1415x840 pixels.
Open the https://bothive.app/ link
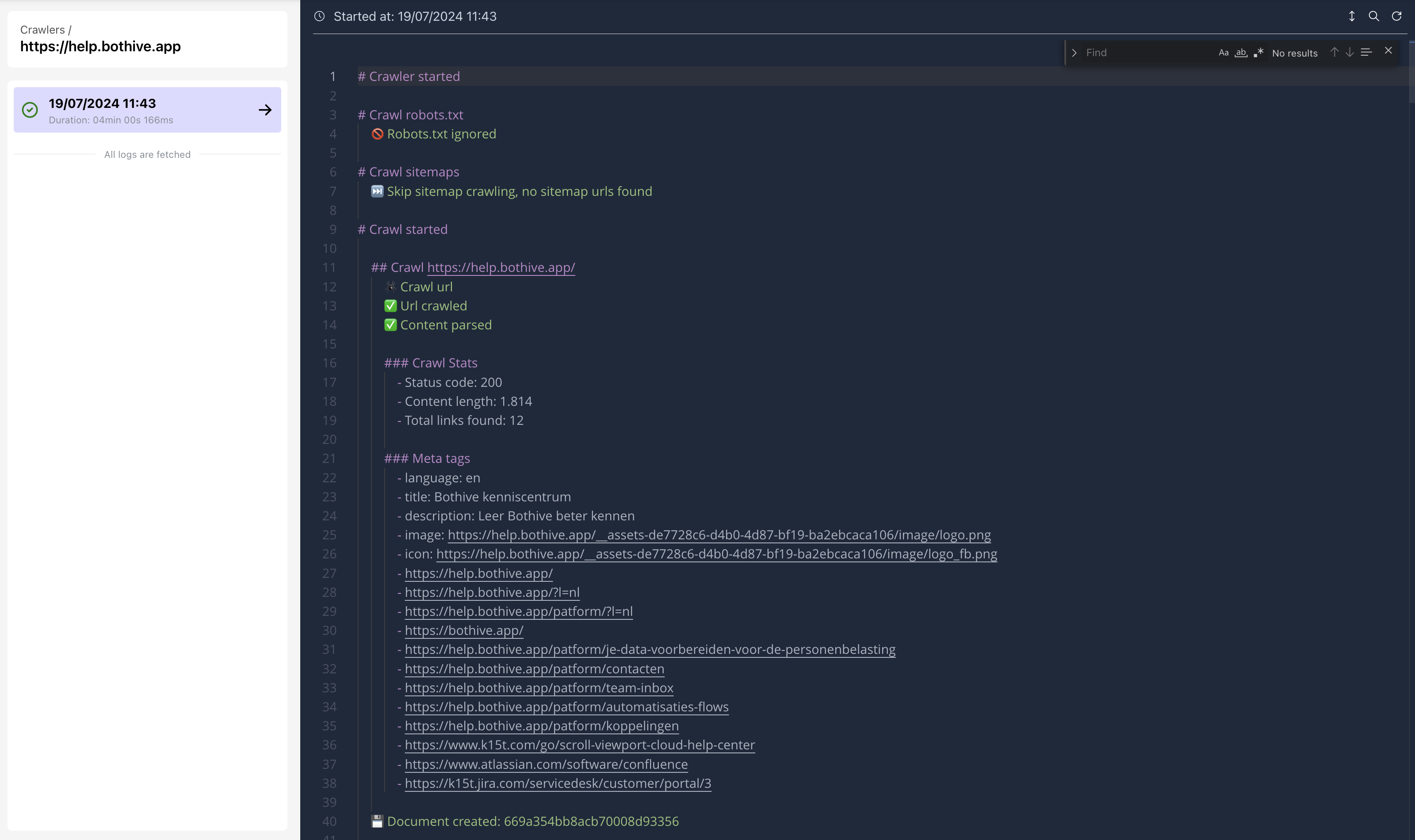(464, 630)
